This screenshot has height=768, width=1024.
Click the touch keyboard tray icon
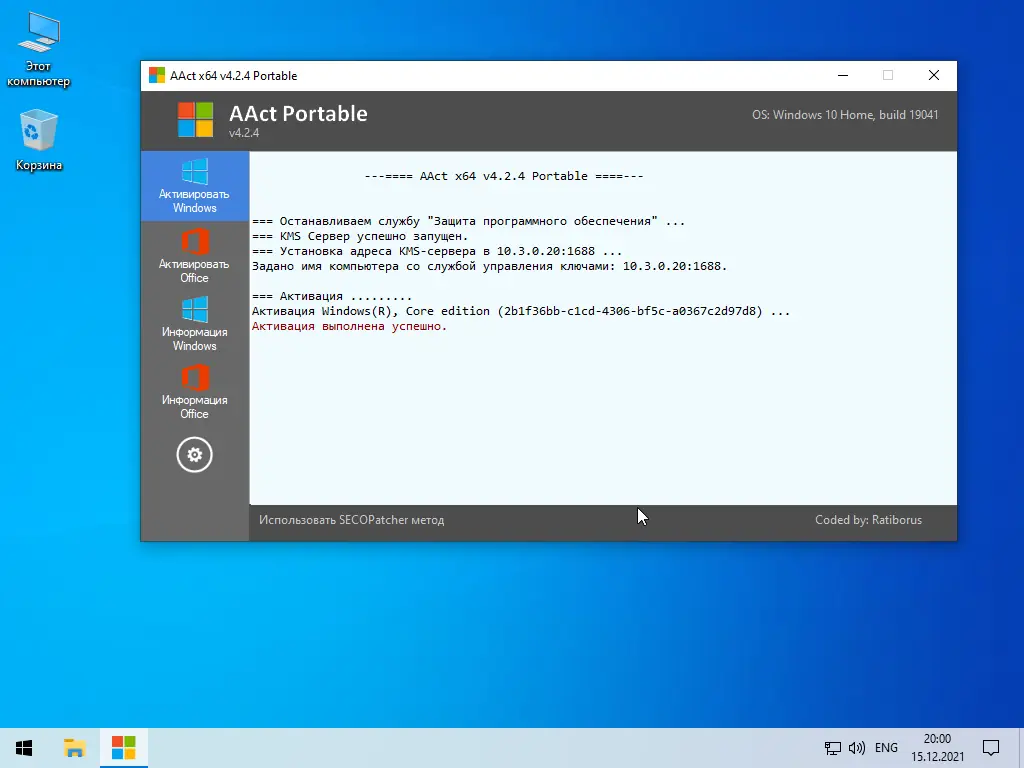coord(832,747)
